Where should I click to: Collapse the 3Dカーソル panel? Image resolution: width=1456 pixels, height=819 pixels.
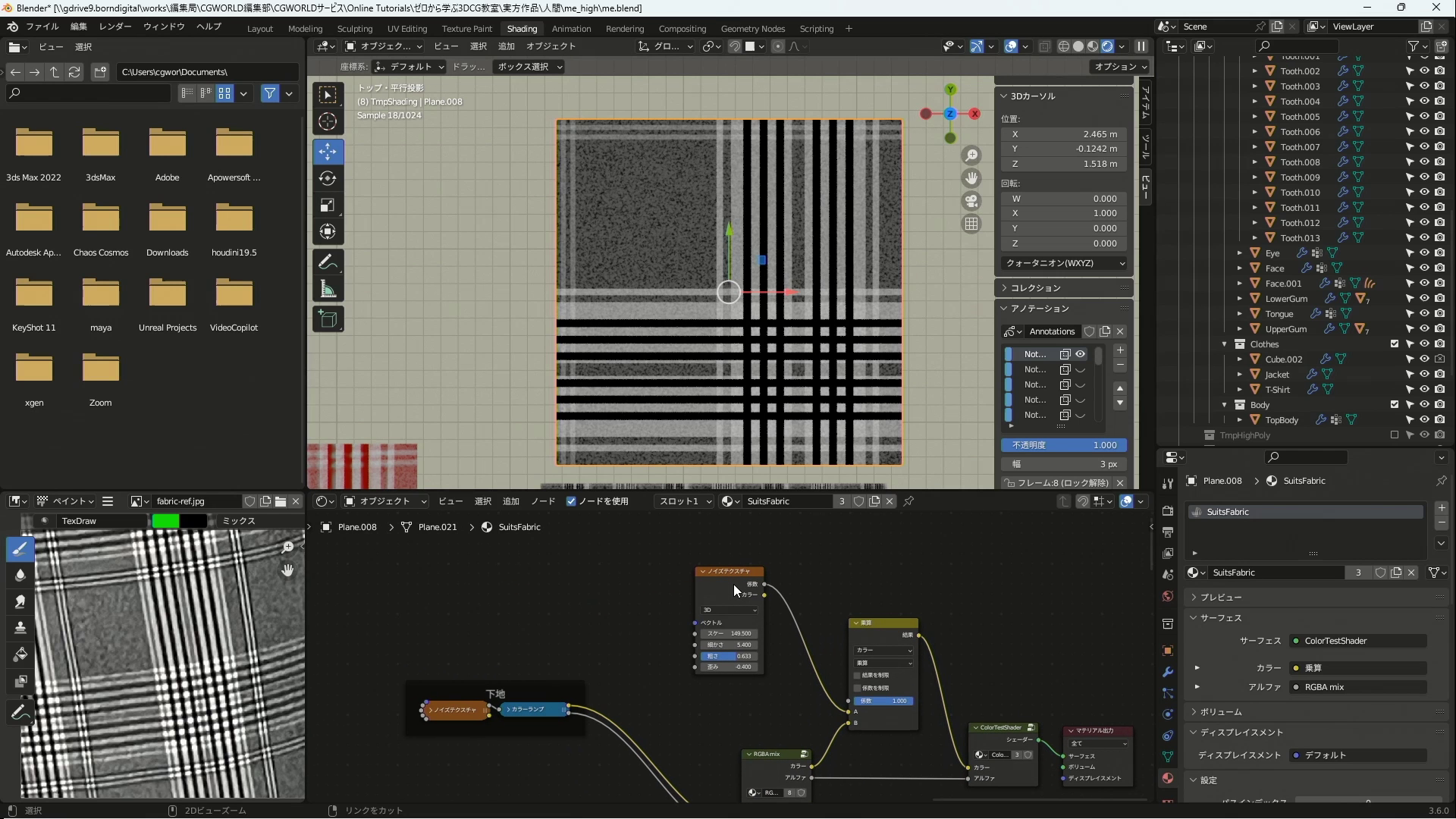[1064, 96]
